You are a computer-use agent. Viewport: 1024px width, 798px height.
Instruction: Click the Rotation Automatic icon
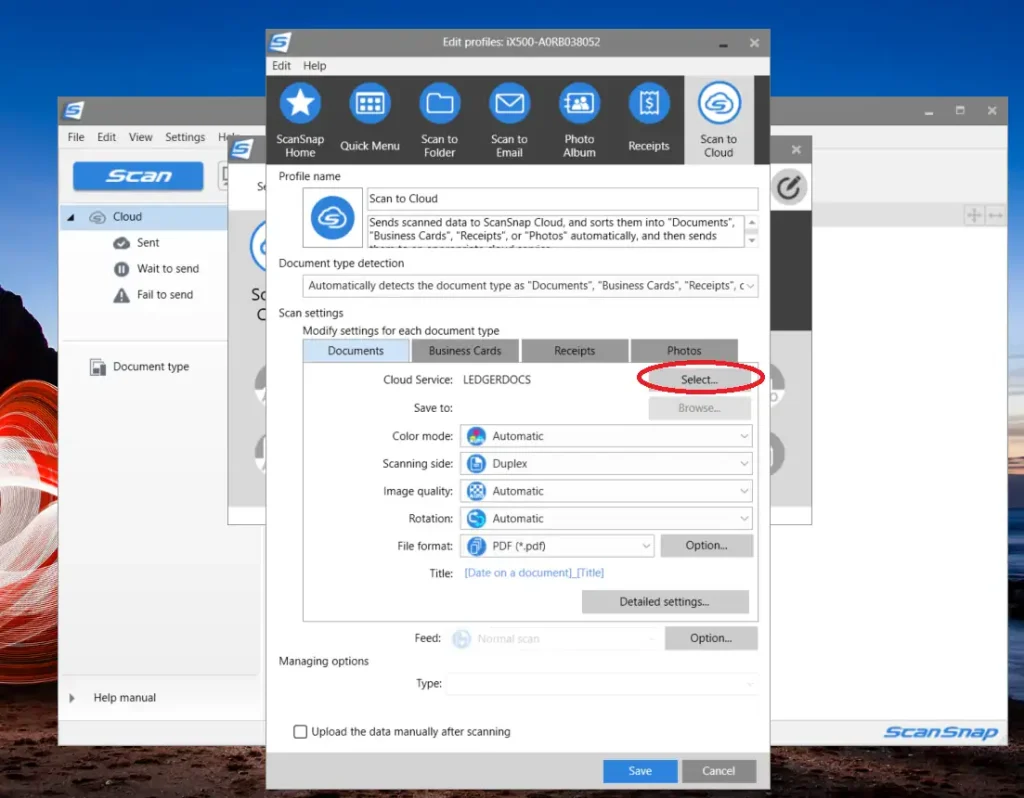pos(477,519)
